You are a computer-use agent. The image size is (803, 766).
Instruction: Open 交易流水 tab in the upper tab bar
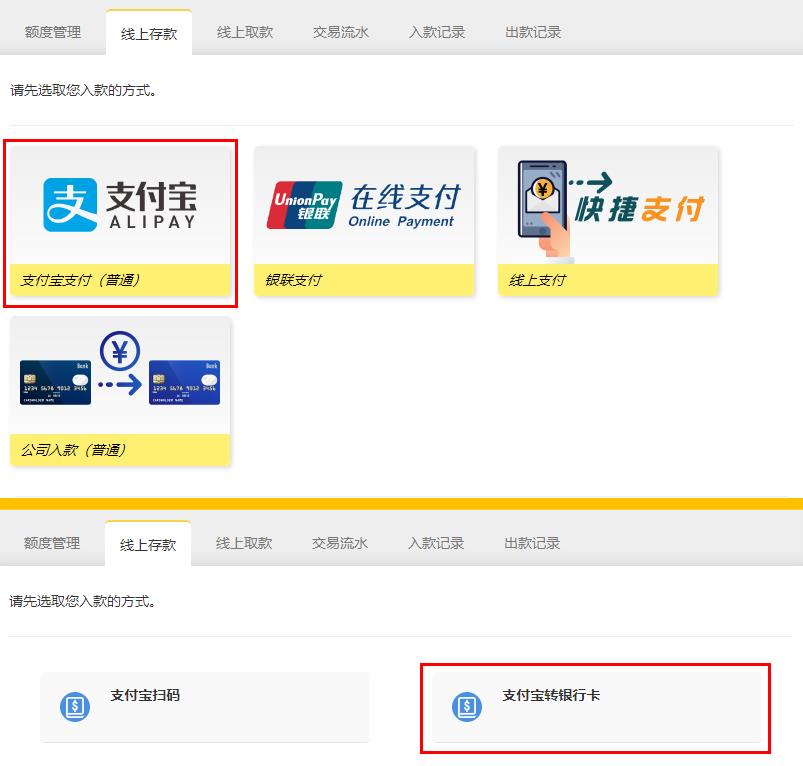(x=341, y=32)
